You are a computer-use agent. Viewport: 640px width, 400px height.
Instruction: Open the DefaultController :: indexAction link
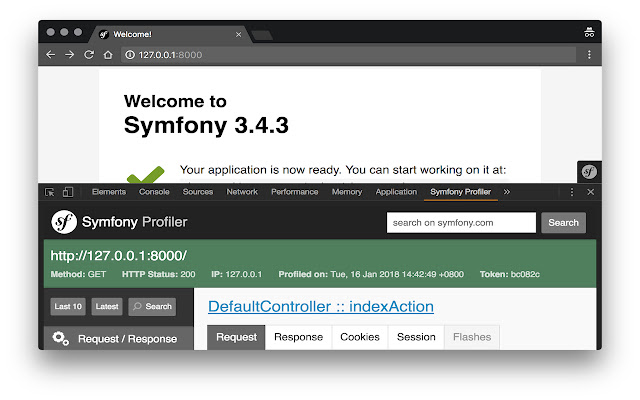[321, 307]
